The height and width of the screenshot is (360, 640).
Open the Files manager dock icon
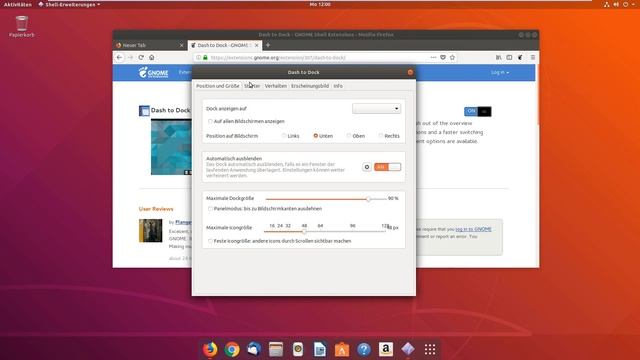coord(276,349)
